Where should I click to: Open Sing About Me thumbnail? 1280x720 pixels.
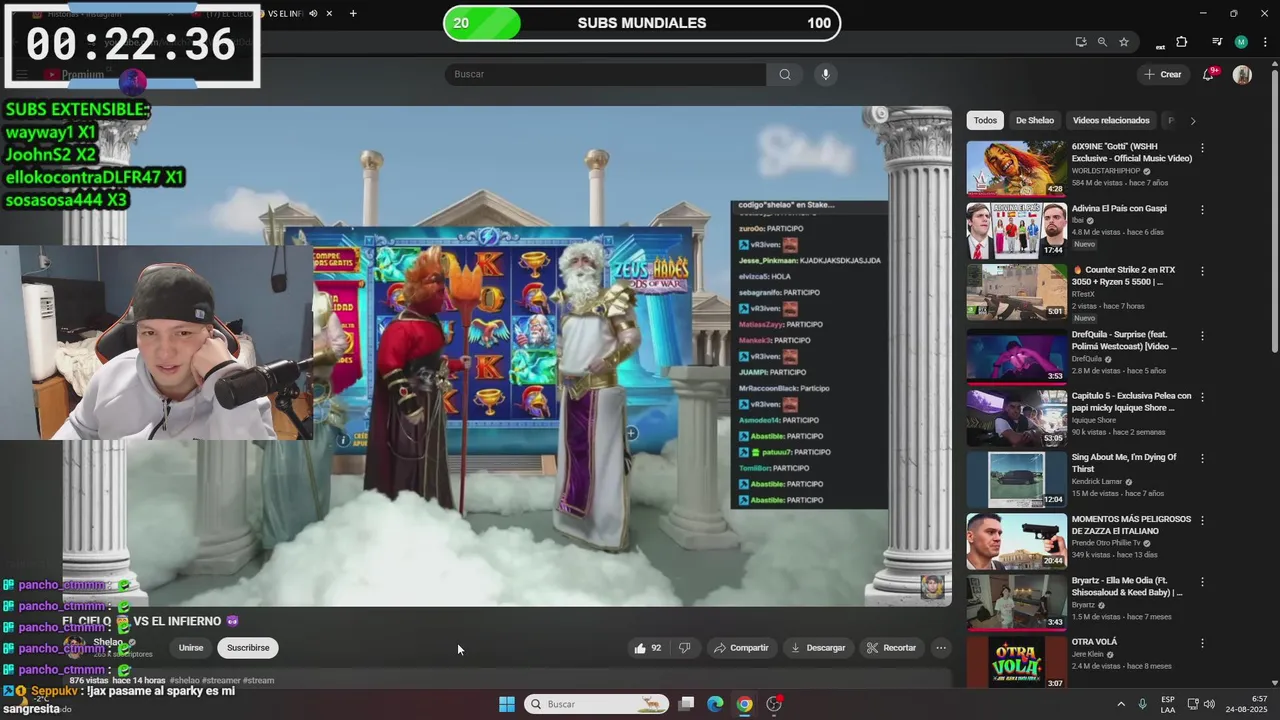tap(1016, 479)
